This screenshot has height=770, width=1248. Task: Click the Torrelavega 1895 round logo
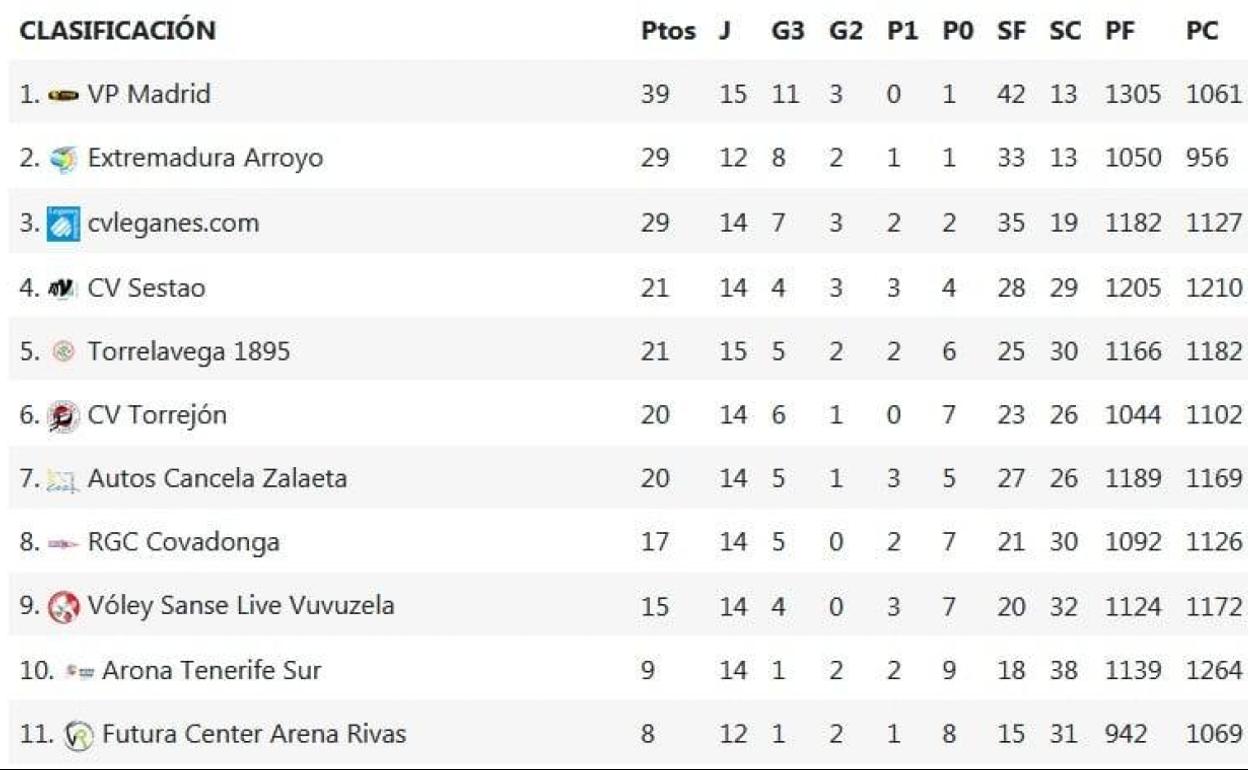63,352
